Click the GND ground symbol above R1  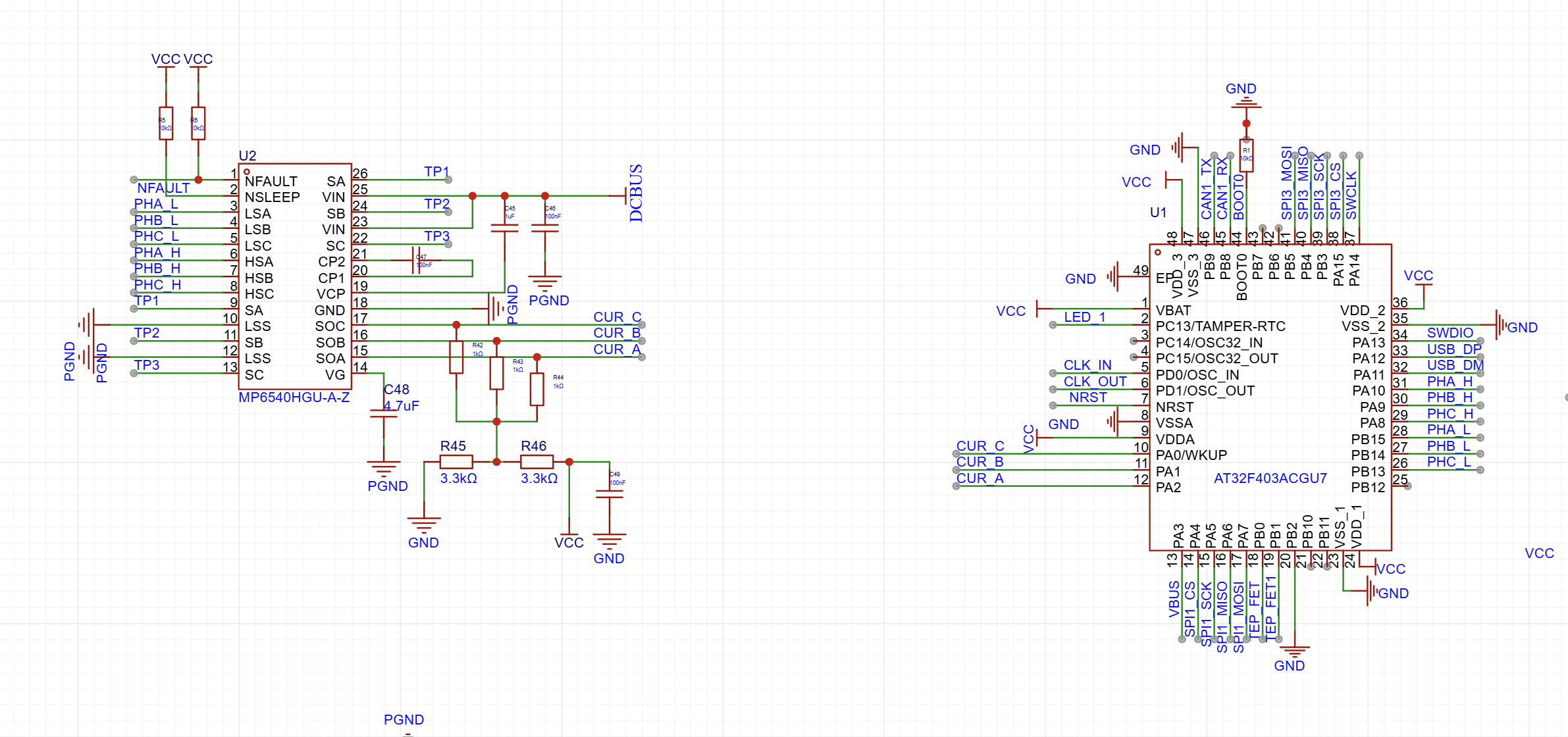click(1246, 104)
